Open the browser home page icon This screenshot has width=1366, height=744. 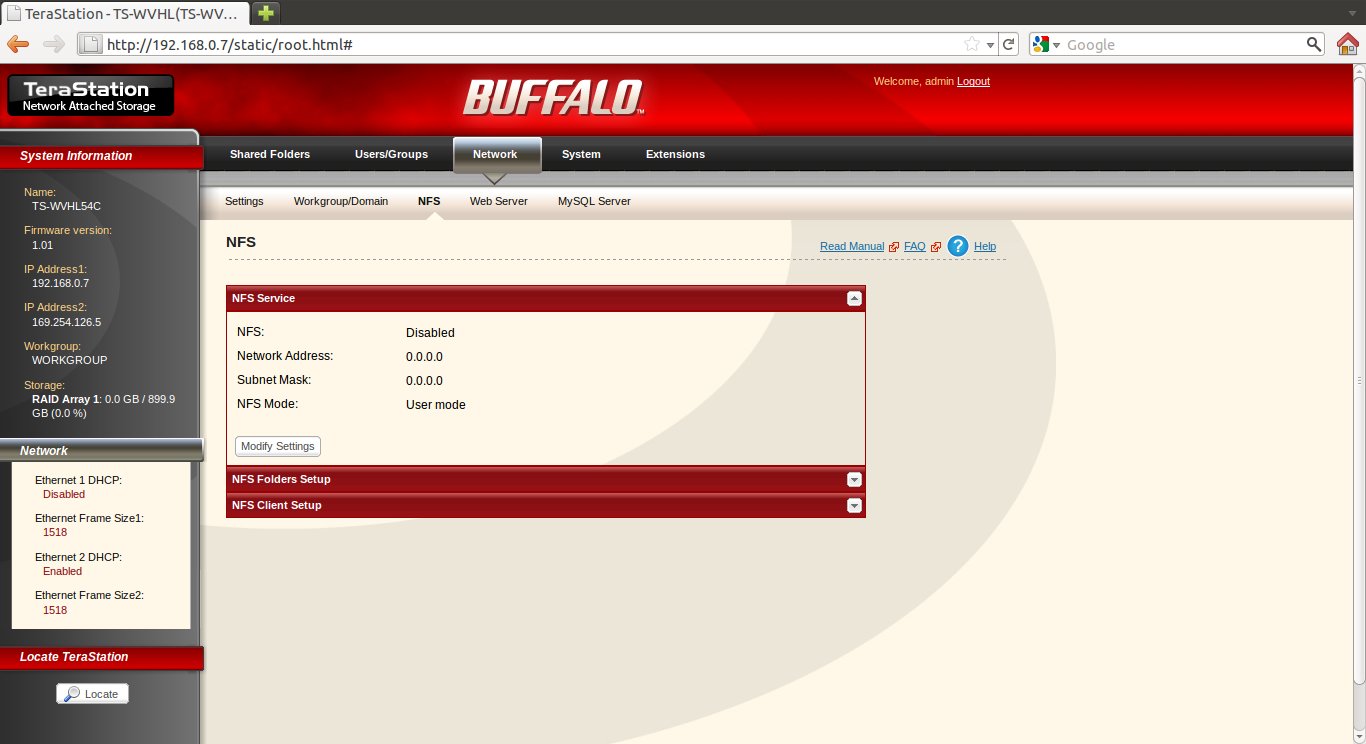pyautogui.click(x=1348, y=44)
